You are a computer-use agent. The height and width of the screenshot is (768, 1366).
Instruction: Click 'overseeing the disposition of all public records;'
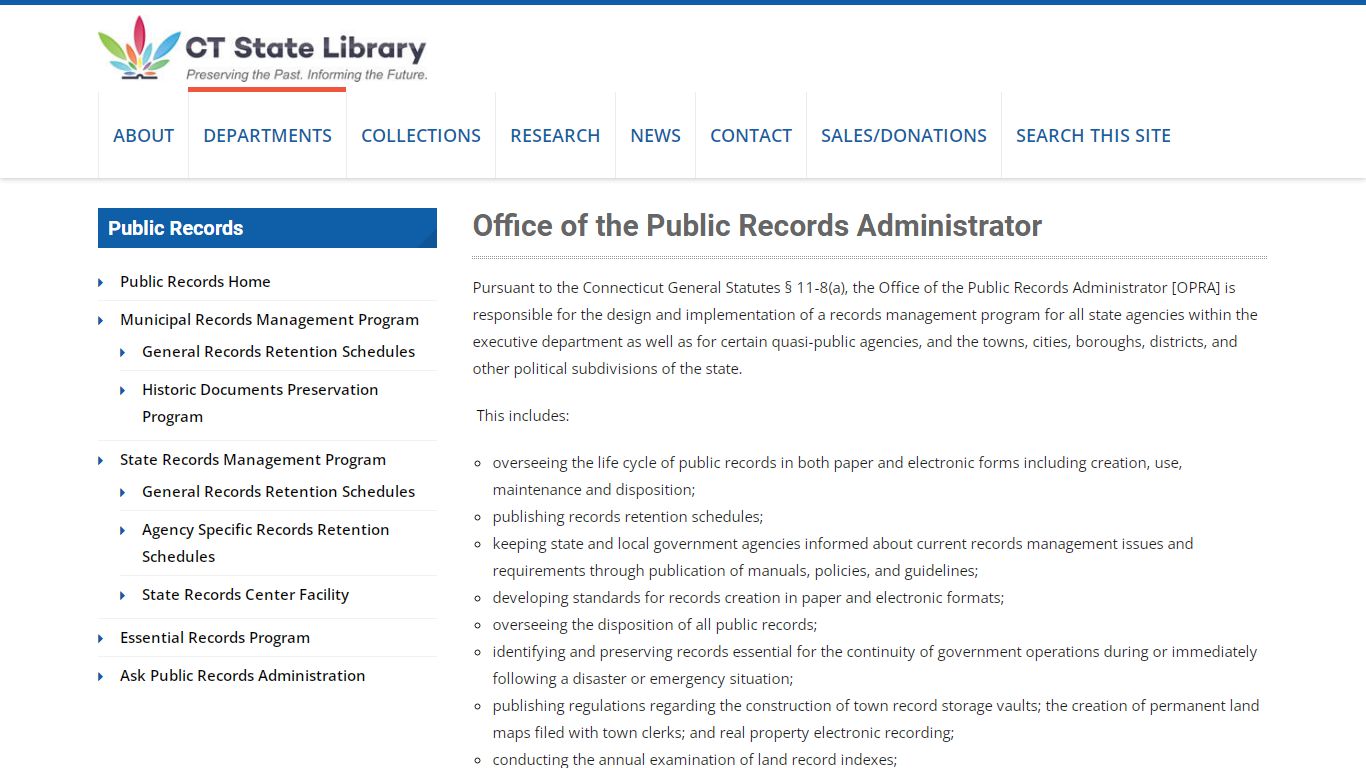point(655,625)
